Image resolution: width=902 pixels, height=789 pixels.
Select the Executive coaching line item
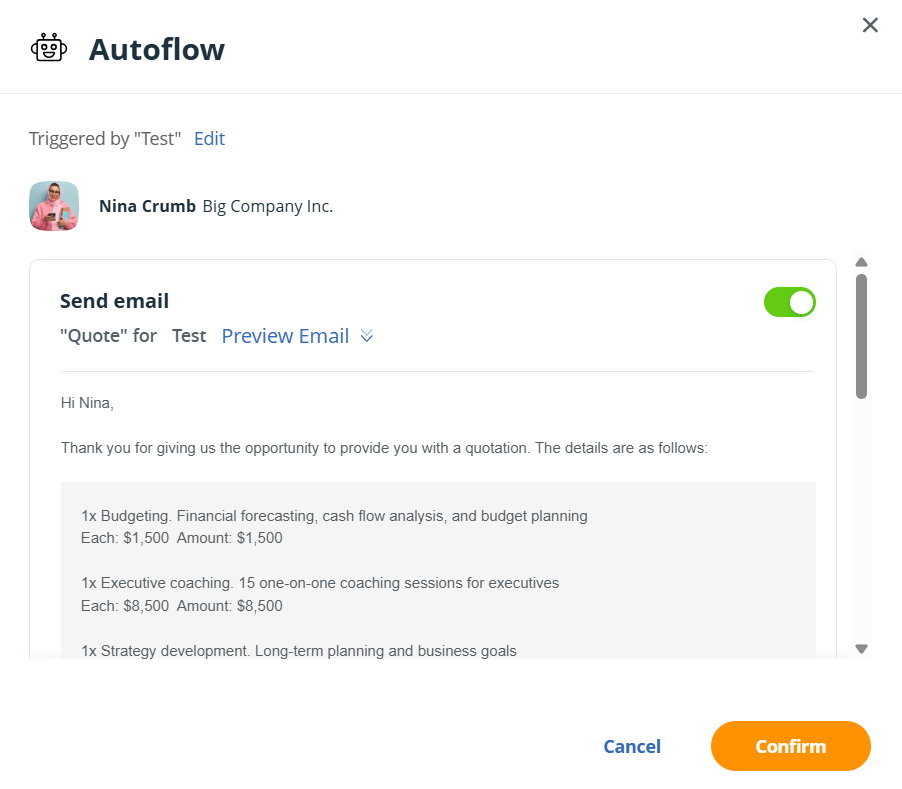[x=320, y=583]
